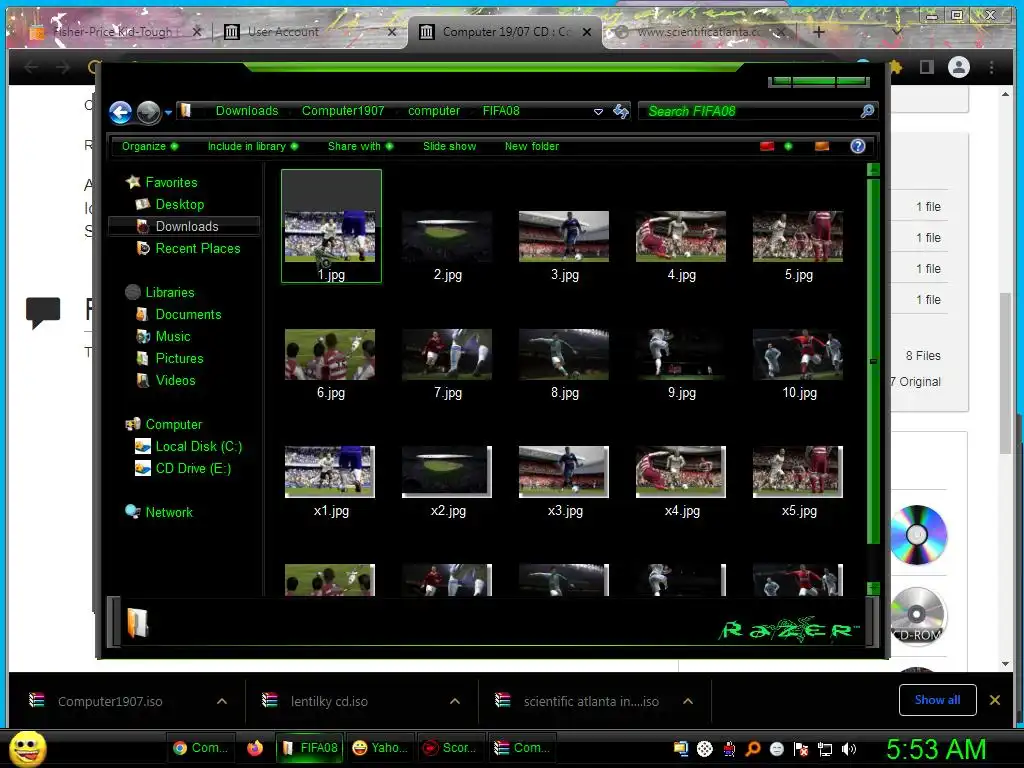Image resolution: width=1024 pixels, height=768 pixels.
Task: Open the smiley Start button
Action: coord(27,748)
